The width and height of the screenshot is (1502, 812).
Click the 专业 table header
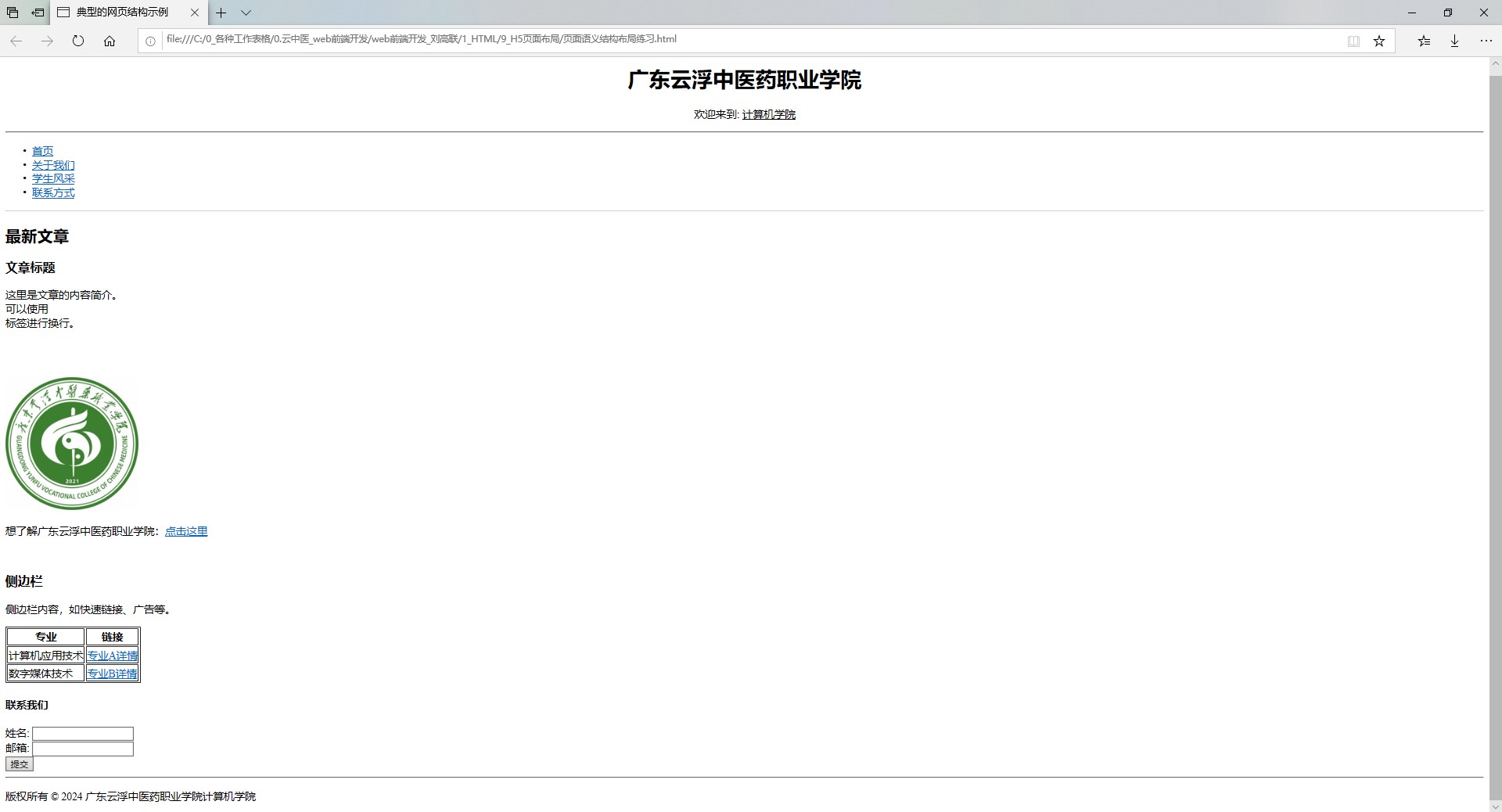46,637
